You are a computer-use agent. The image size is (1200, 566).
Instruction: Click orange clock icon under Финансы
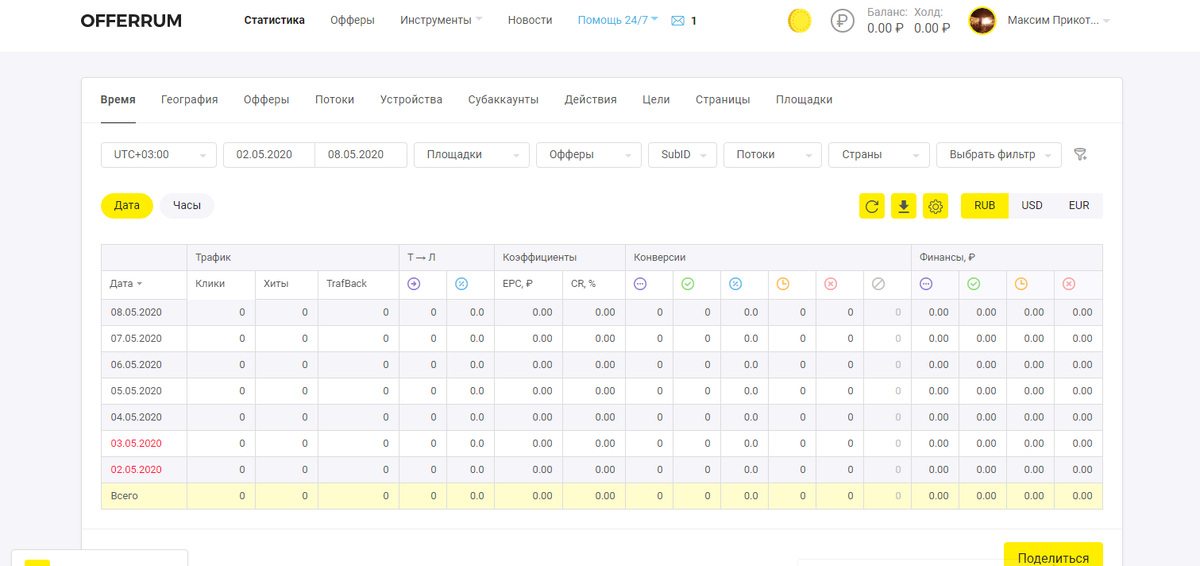pos(1021,284)
